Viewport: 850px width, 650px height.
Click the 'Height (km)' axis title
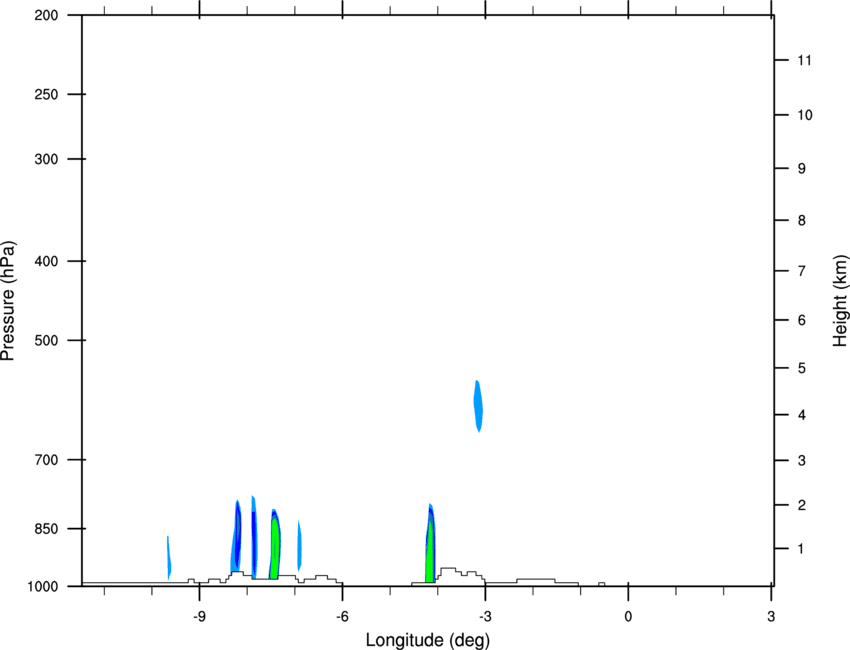[x=840, y=301]
